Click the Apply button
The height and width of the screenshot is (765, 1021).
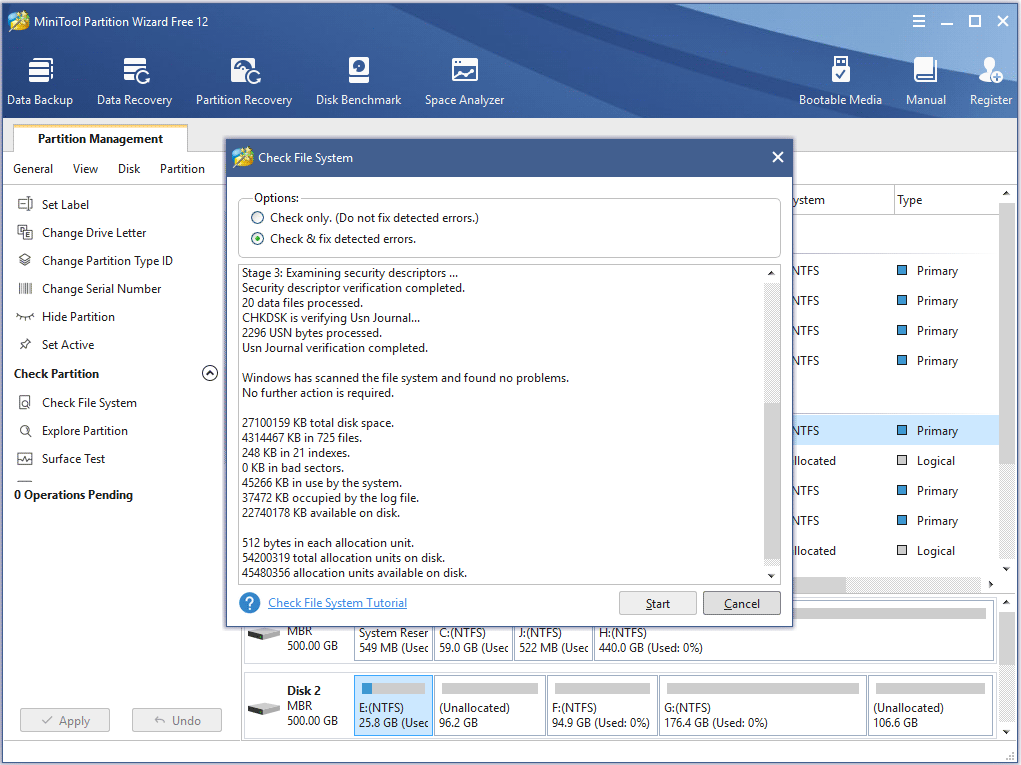pos(64,721)
